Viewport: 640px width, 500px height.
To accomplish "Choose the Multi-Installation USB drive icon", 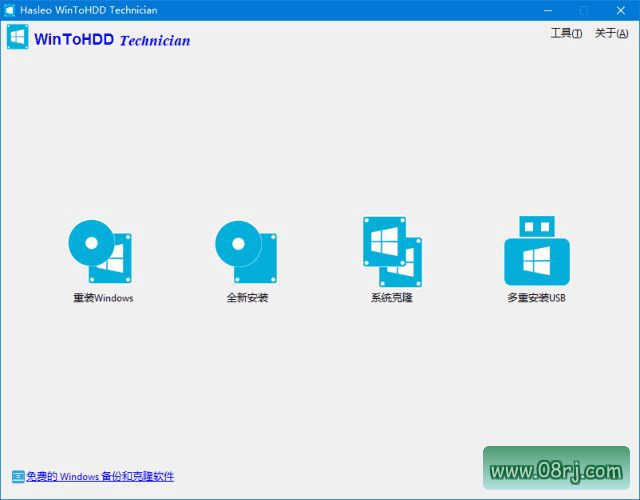I will (x=536, y=251).
